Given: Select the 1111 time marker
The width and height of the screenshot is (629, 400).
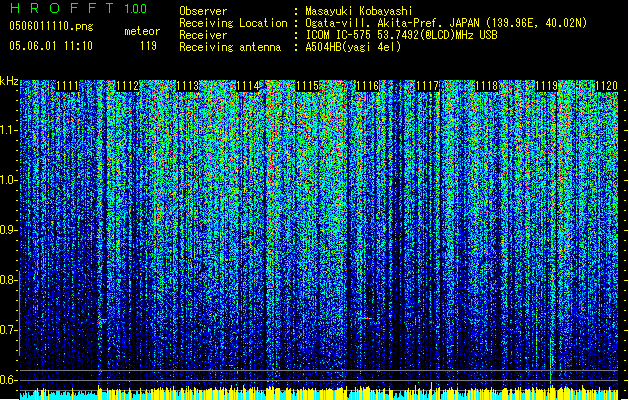Looking at the screenshot, I should pos(67,86).
